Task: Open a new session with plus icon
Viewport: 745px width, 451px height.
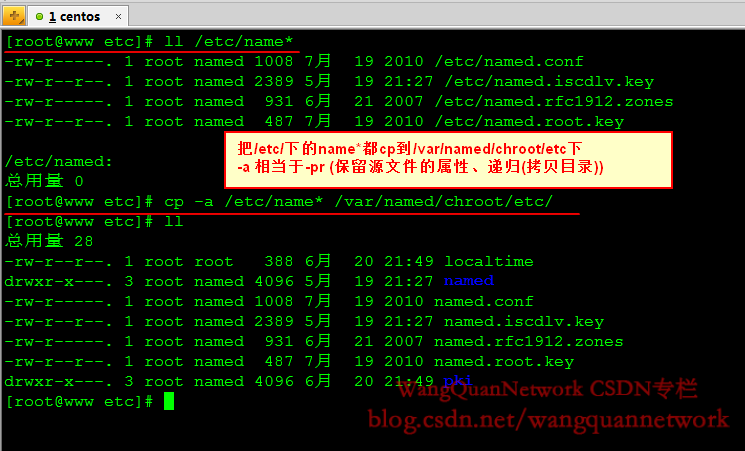Action: (14, 16)
